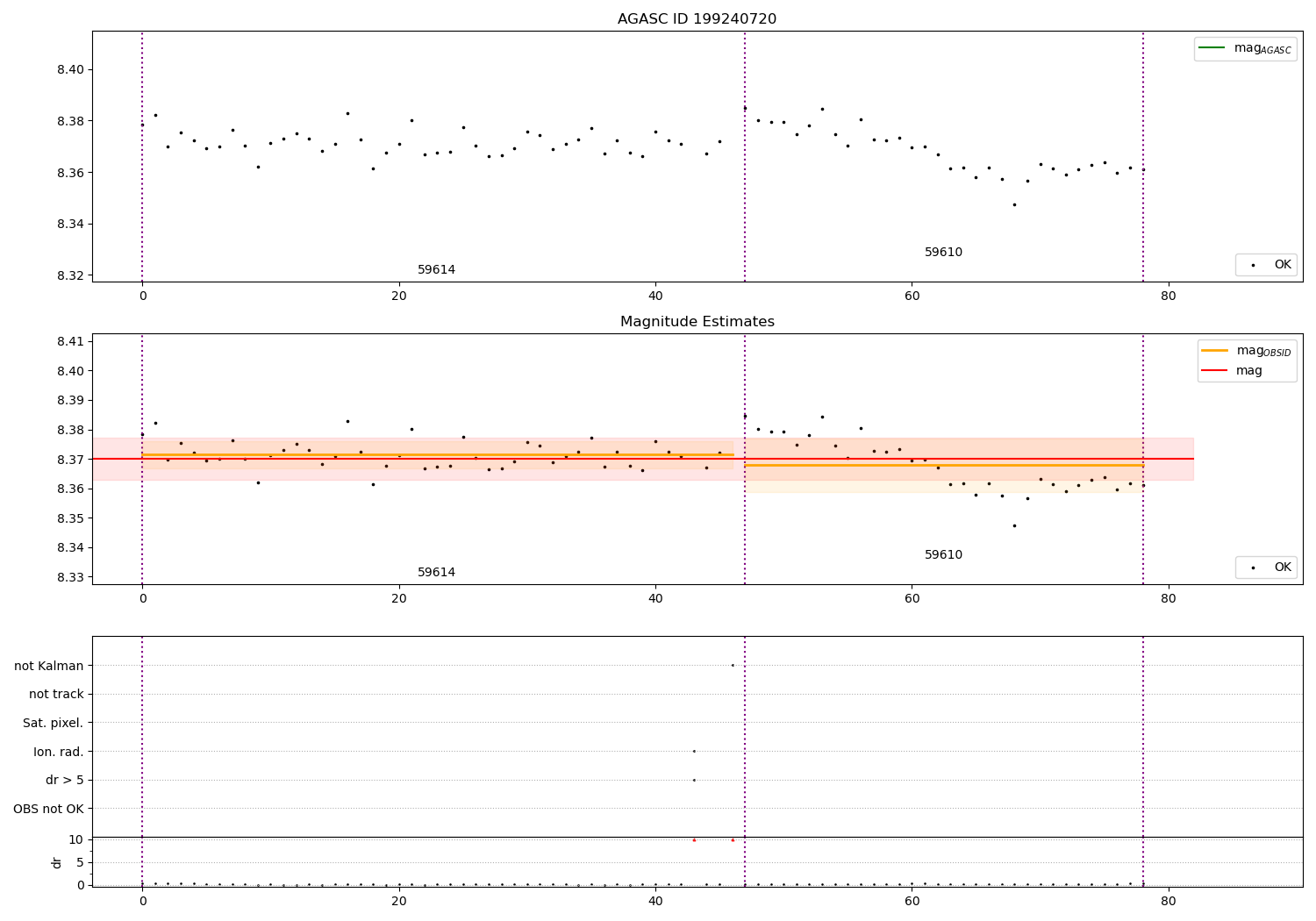This screenshot has height=921, width=1316.
Task: Click the right red triangle dr marker
Action: 733,839
